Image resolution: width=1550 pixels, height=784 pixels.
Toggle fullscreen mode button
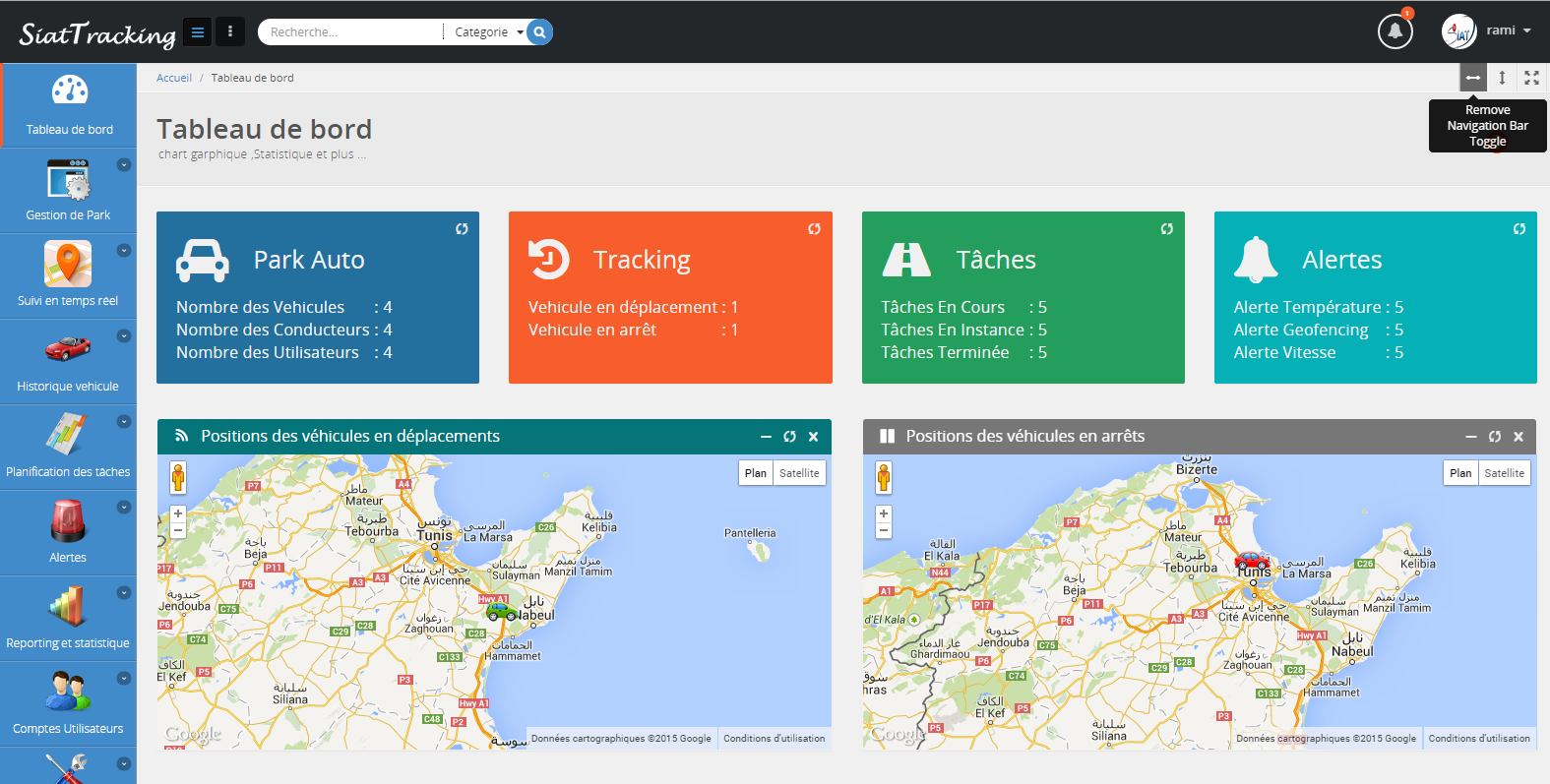[1531, 78]
